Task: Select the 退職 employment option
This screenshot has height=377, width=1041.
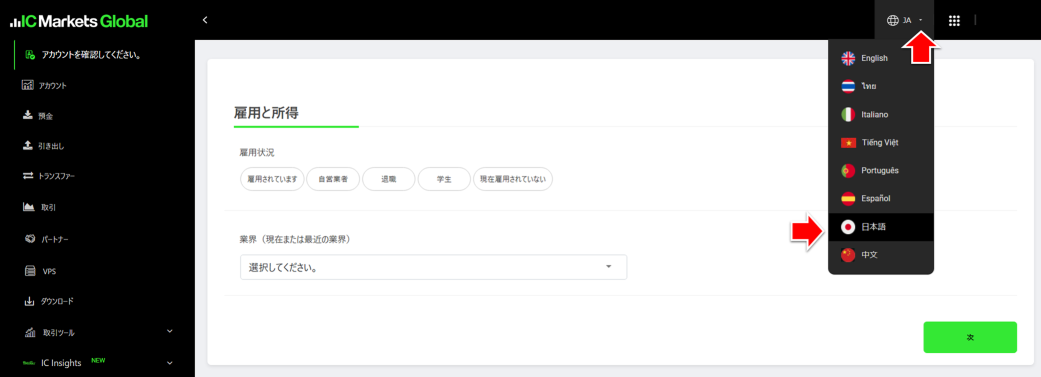Action: (x=388, y=179)
